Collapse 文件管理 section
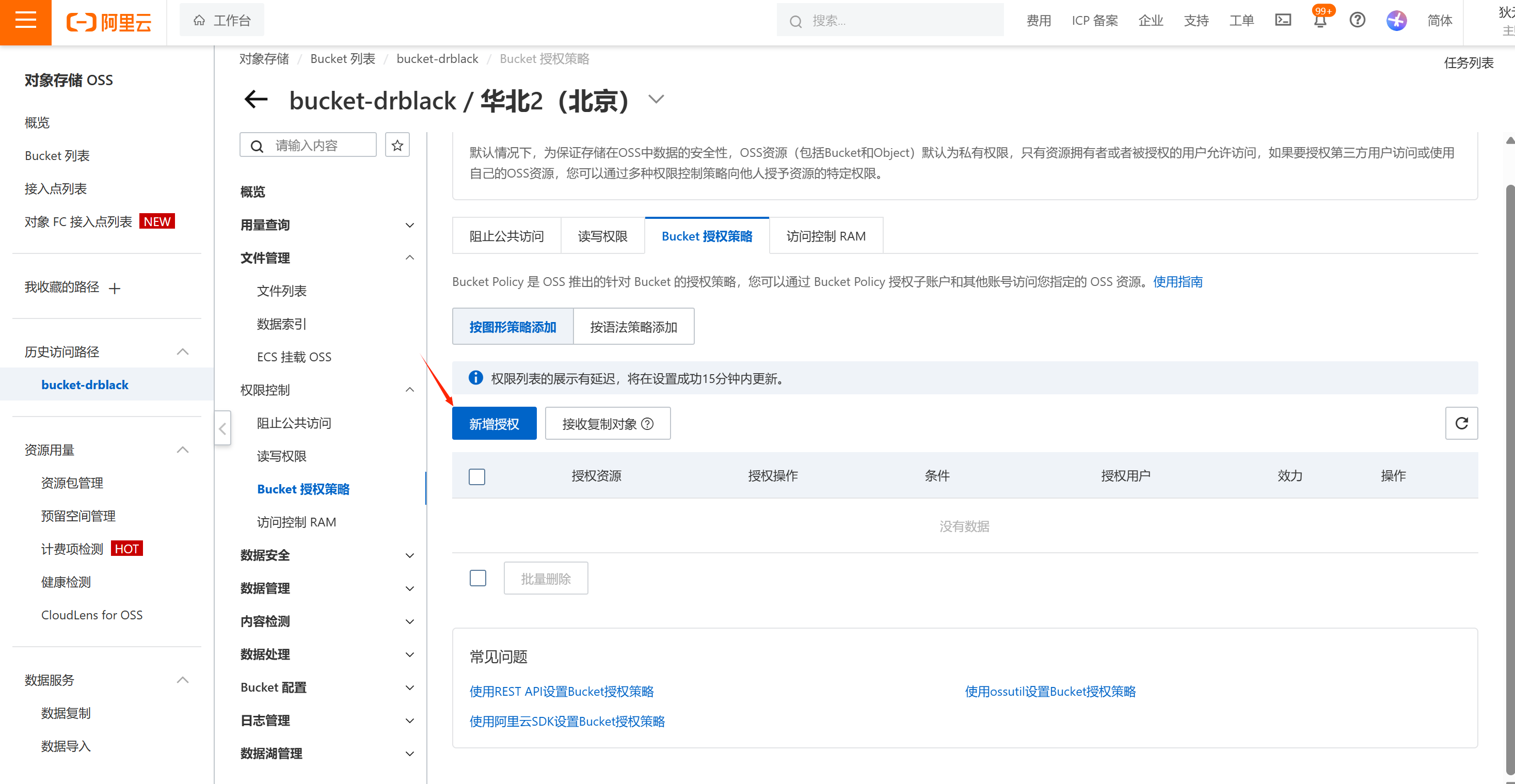 tap(410, 258)
